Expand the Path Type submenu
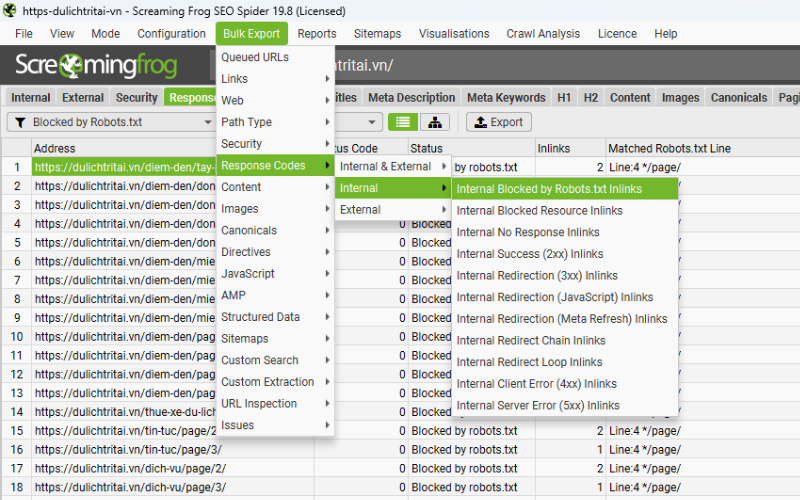Viewport: 800px width, 500px height. click(x=276, y=122)
